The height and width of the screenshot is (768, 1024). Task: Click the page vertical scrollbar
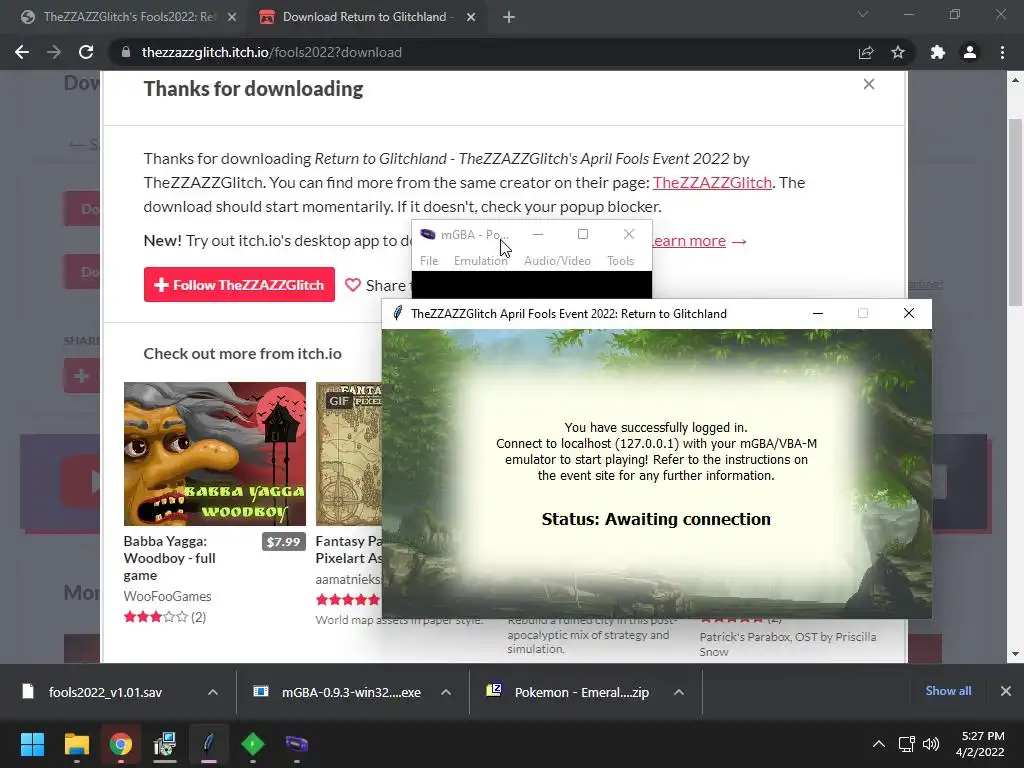pos(1015,212)
